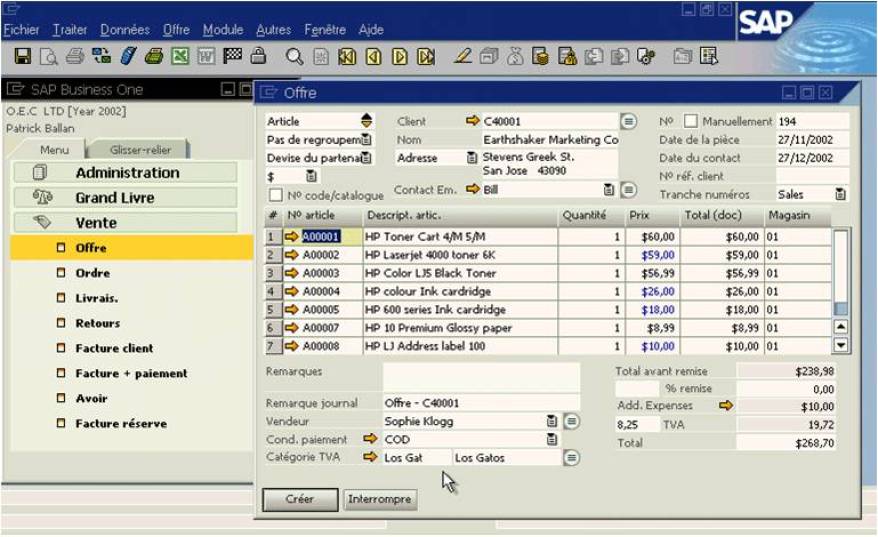Click the round icon beside Los Gatos
This screenshot has width=878, height=537.
pyautogui.click(x=571, y=457)
